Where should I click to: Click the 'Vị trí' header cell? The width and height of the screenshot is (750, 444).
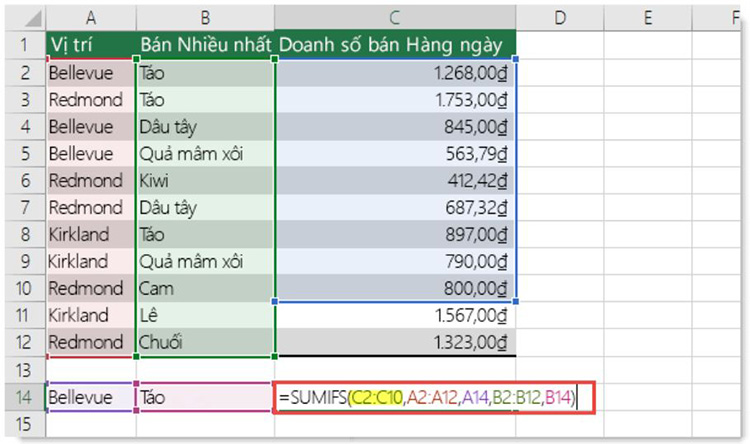(91, 45)
